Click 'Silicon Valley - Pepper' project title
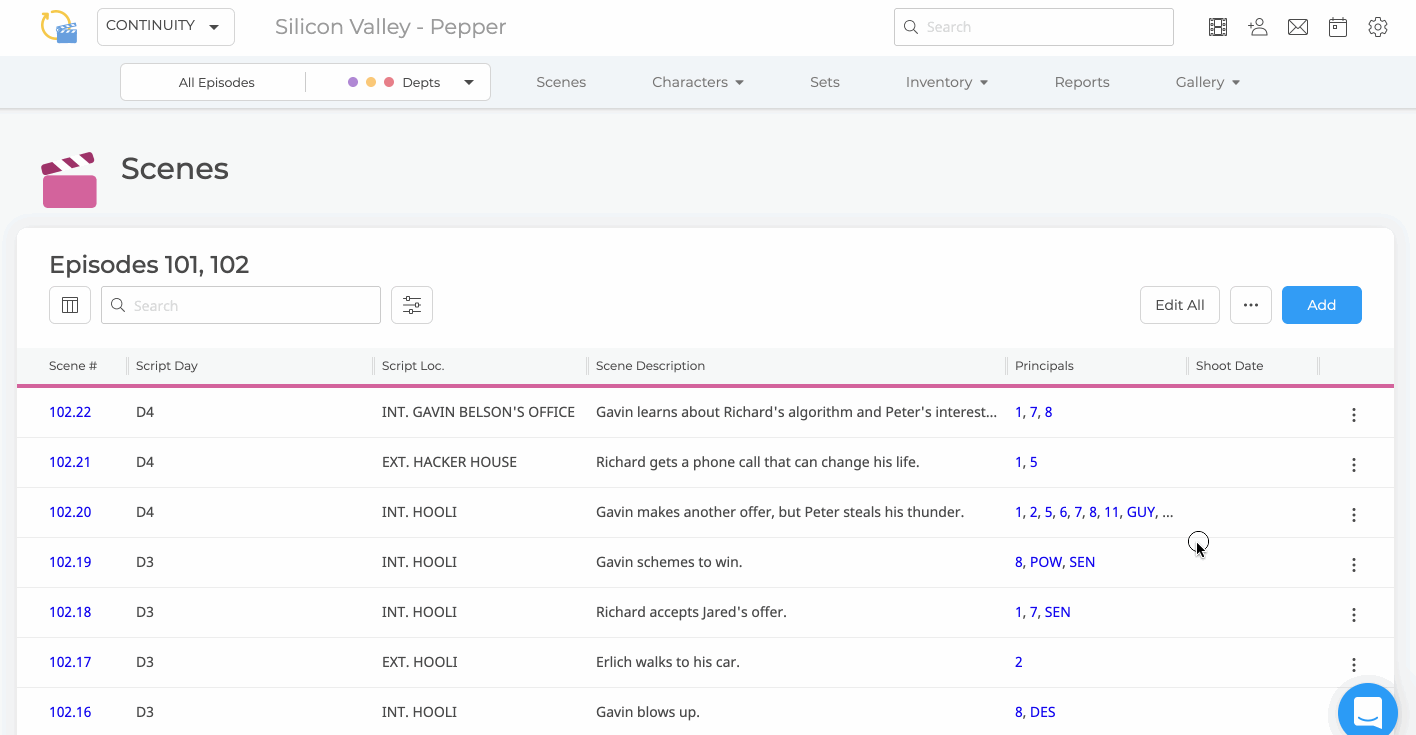Screen dimensions: 1416x735 (391, 27)
